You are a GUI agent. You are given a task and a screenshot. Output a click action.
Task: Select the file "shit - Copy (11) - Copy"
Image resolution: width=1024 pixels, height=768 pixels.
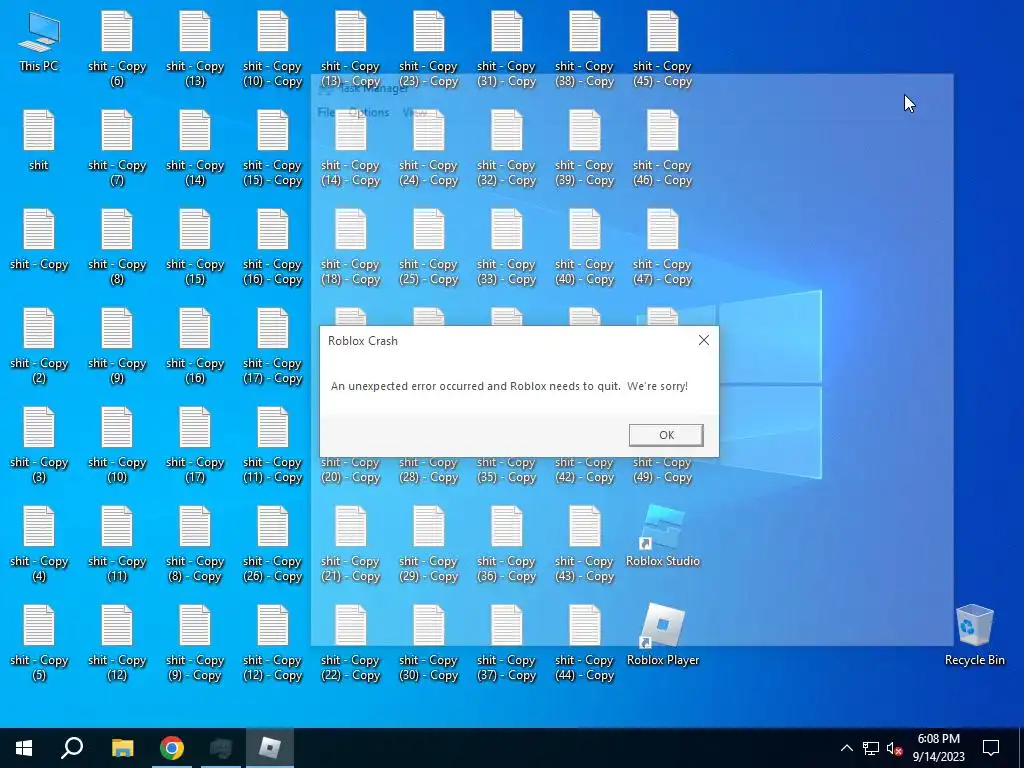(x=272, y=445)
